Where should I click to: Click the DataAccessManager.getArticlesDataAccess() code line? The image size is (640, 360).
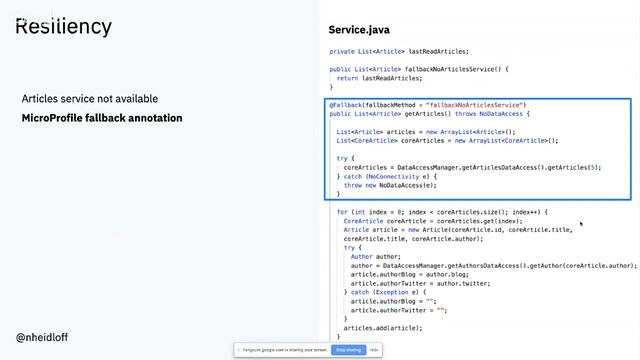pyautogui.click(x=472, y=168)
